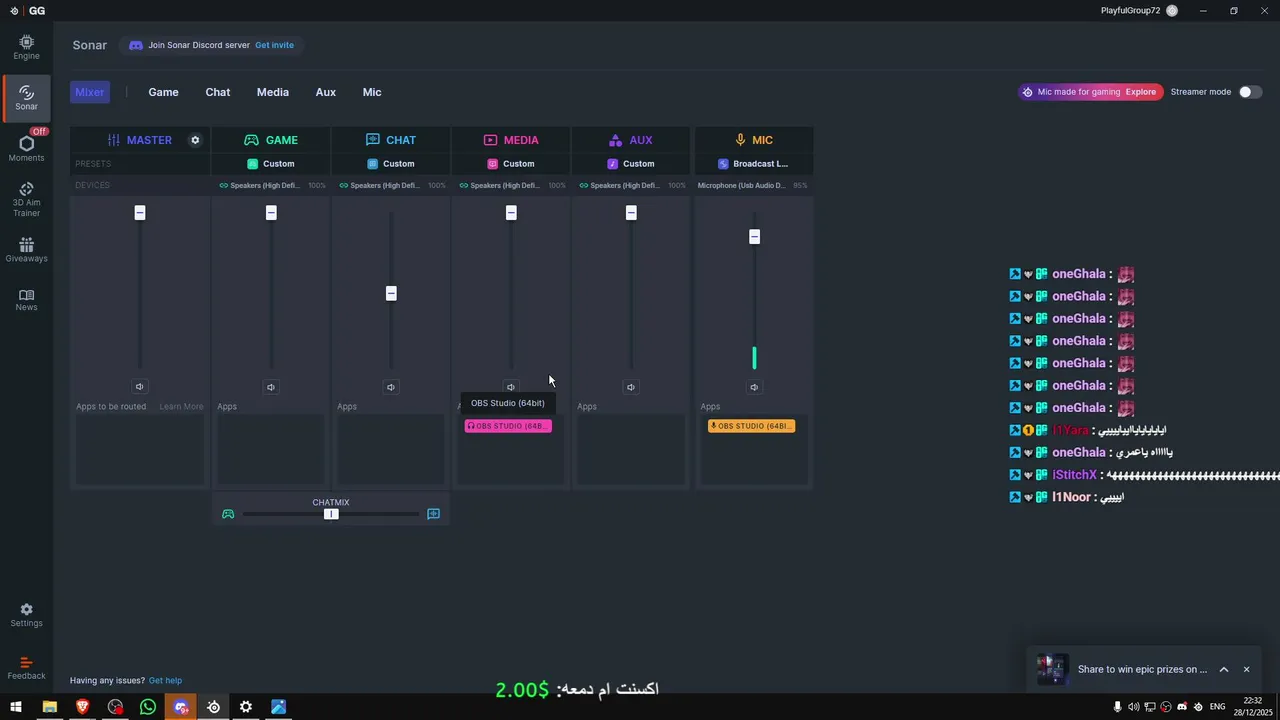
Task: Click the ChatMix balance slider handle
Action: click(x=331, y=514)
